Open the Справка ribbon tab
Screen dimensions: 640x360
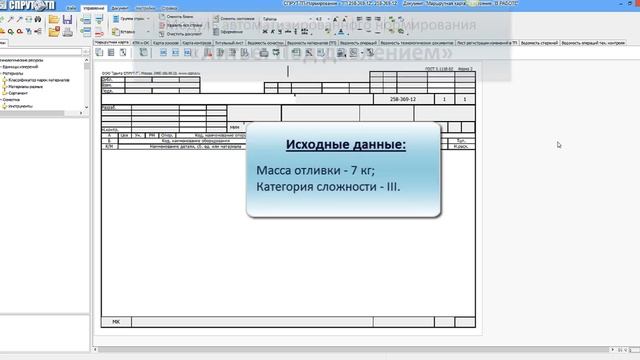(169, 8)
